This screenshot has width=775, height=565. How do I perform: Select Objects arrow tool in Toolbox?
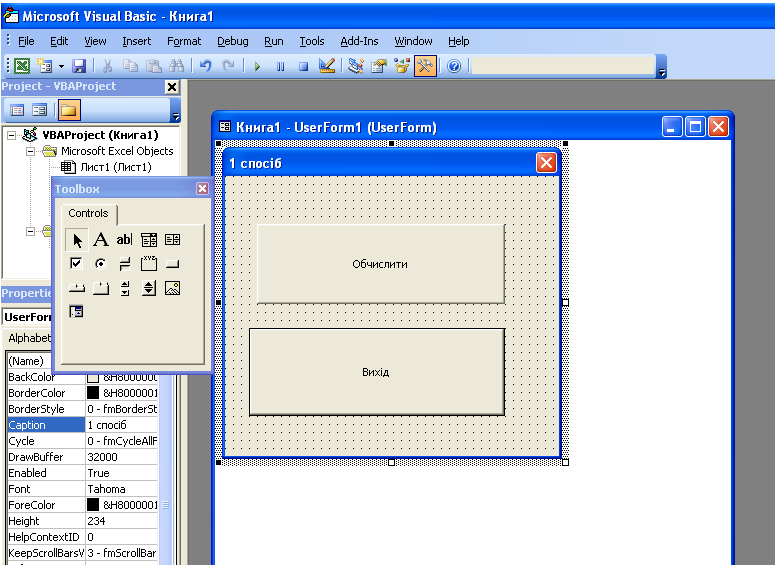77,240
